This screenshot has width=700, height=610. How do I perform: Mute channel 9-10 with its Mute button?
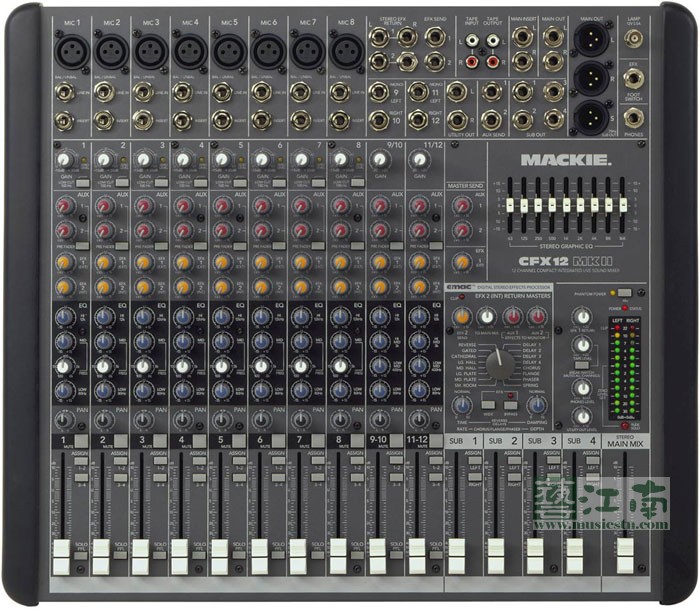(x=396, y=441)
